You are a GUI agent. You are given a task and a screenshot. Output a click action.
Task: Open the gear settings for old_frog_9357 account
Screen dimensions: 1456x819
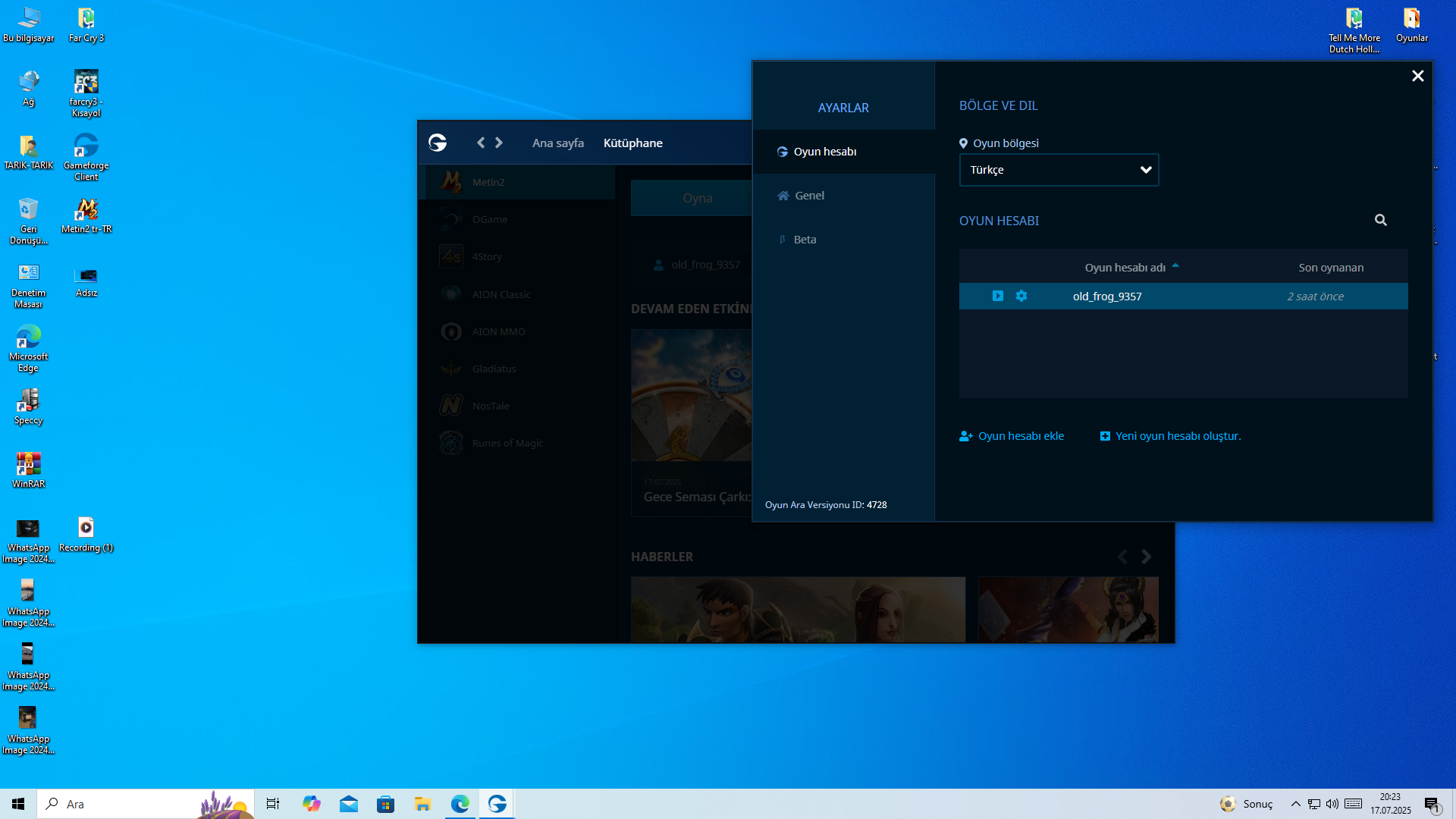pos(1021,296)
